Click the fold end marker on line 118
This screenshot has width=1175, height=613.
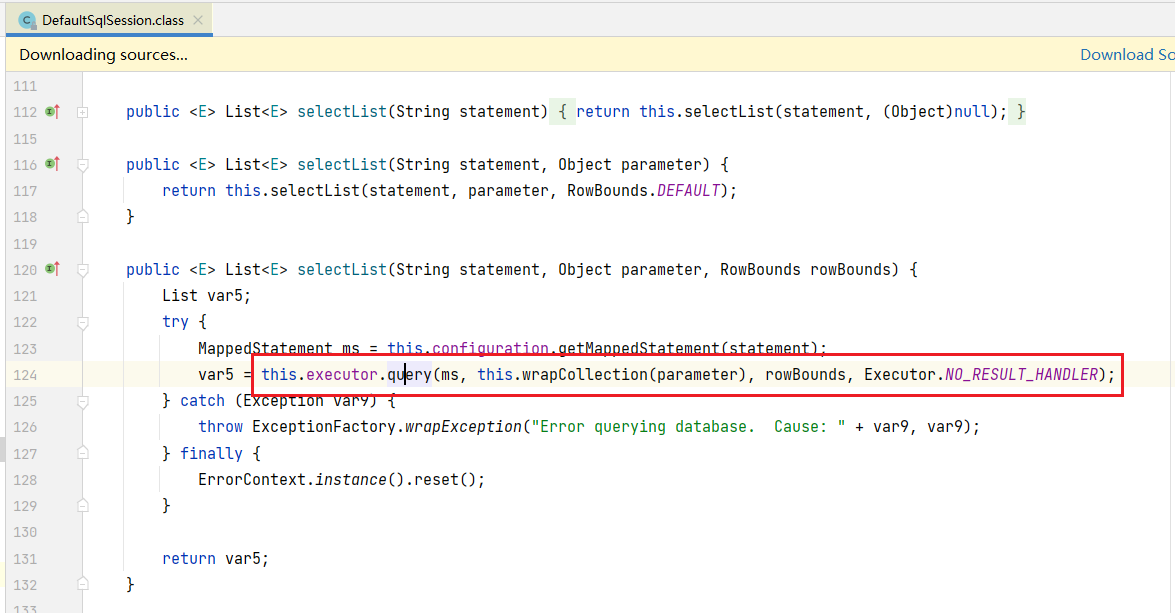83,217
